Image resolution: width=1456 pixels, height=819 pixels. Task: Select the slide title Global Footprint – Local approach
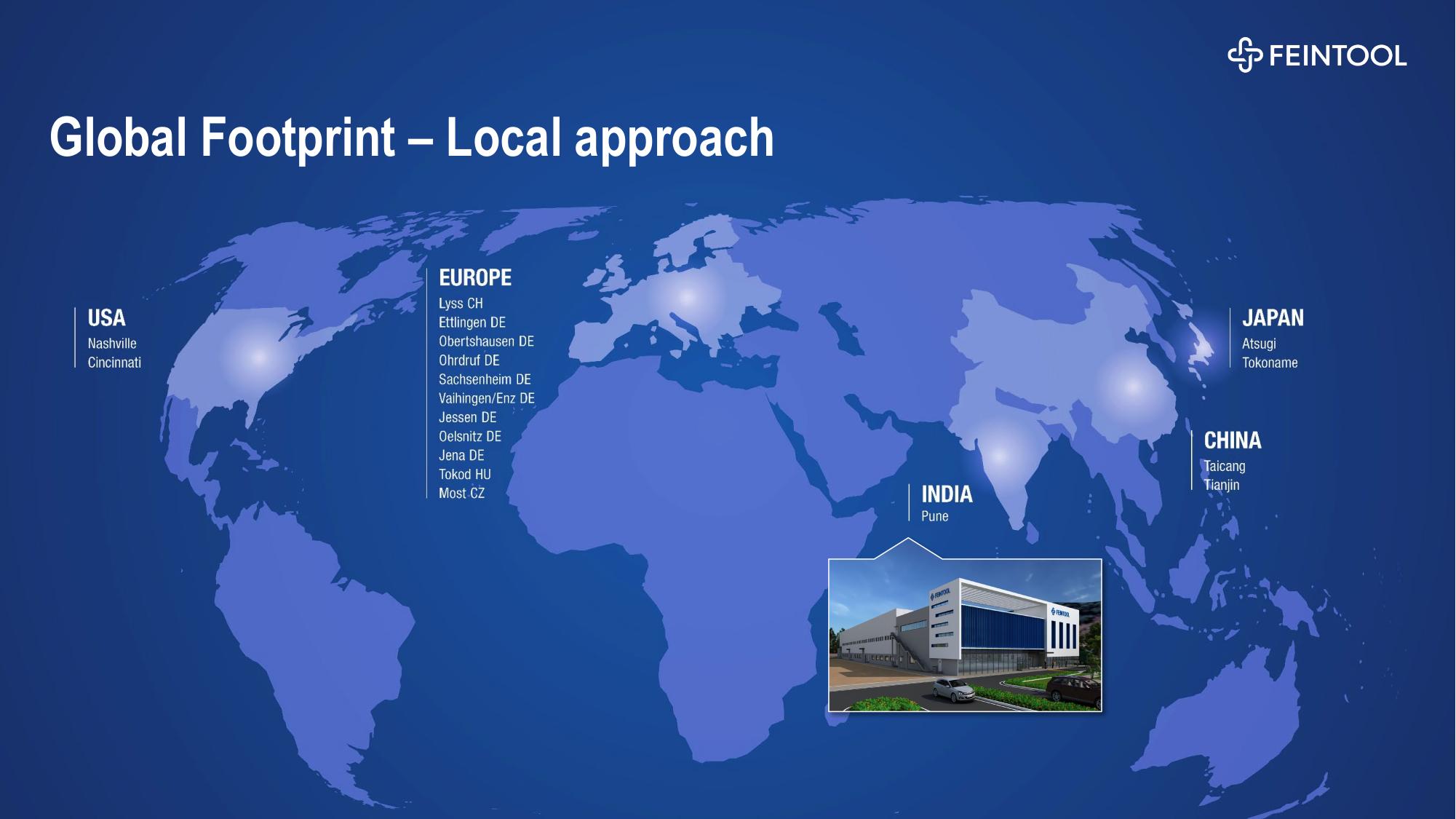(412, 138)
